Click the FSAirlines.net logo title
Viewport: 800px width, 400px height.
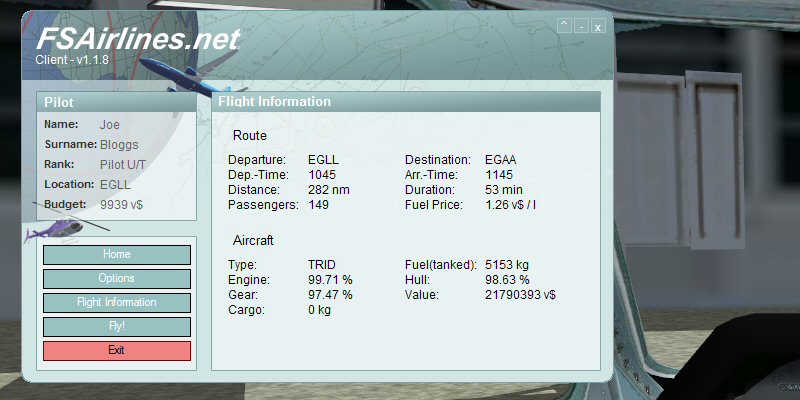point(138,38)
